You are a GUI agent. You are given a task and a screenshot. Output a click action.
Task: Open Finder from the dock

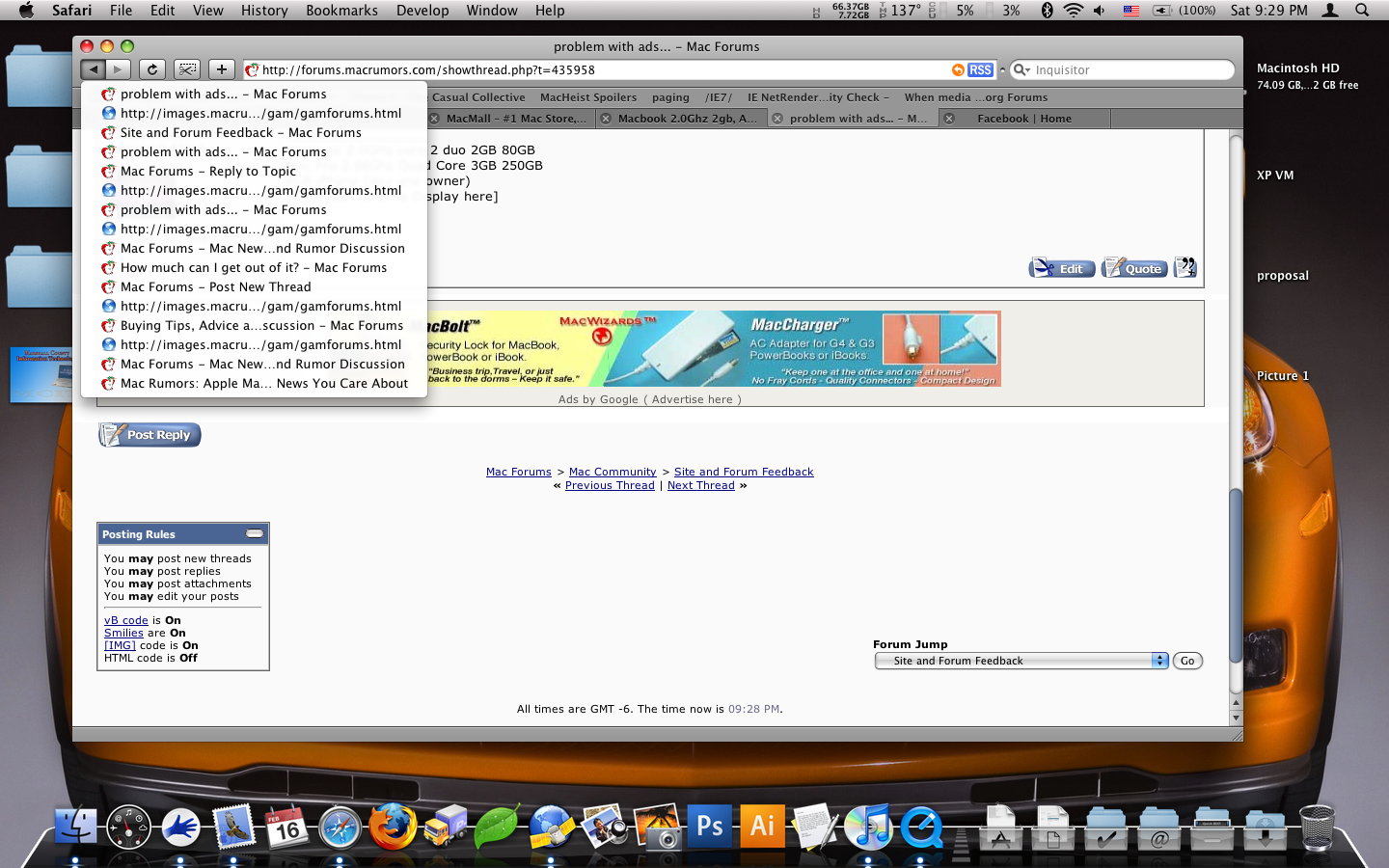75,827
